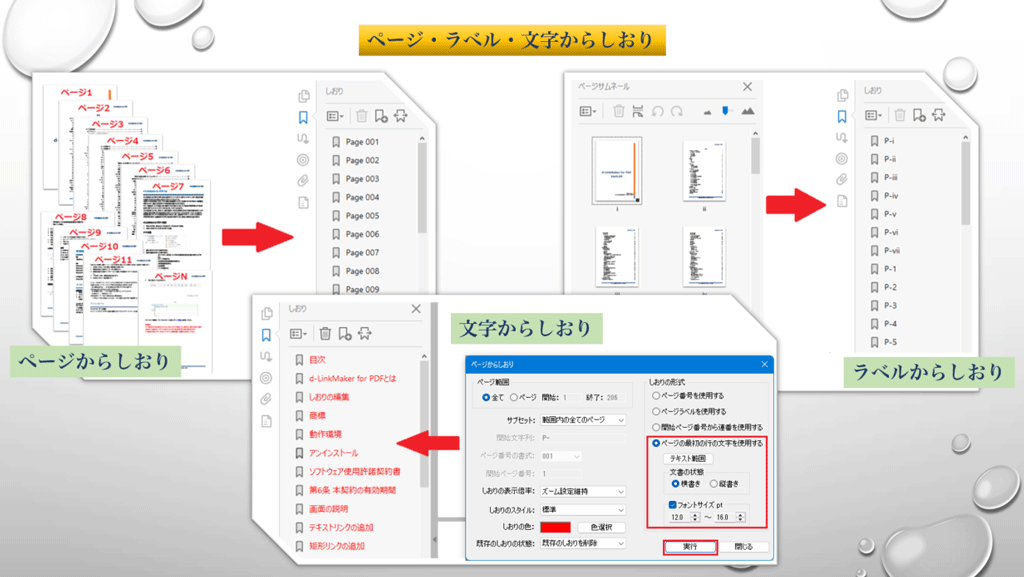1024x577 pixels.
Task: Click large thumbnails mountain icon
Action: click(x=747, y=111)
